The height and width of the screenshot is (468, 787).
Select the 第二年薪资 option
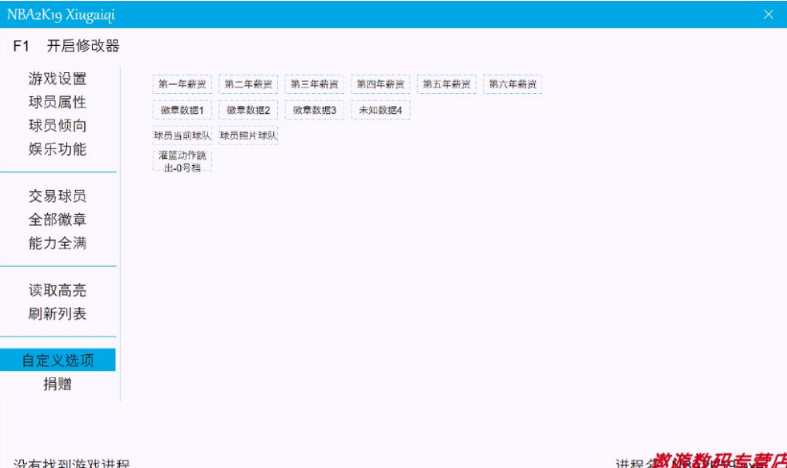pos(248,84)
